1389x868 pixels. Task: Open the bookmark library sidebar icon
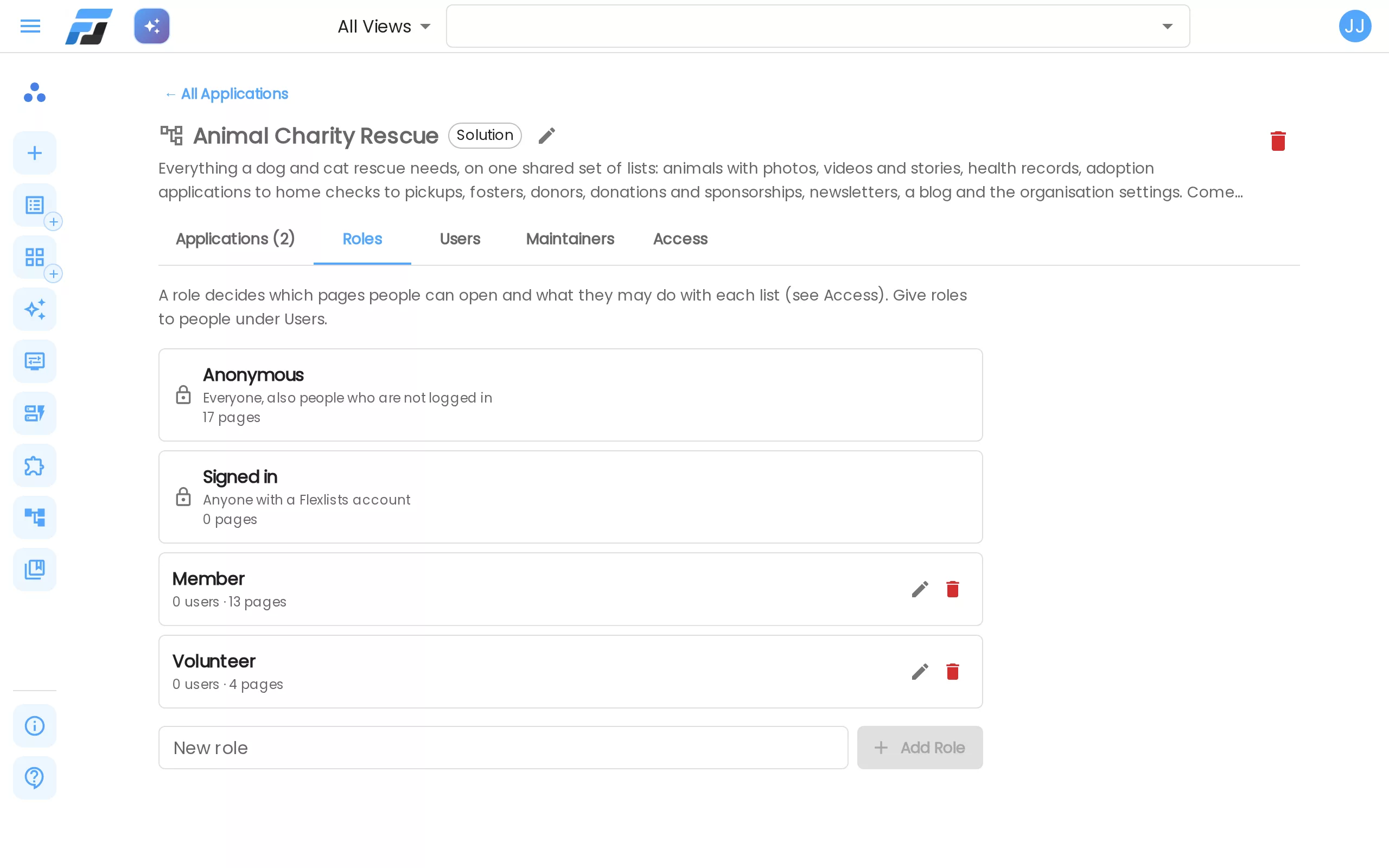point(34,570)
